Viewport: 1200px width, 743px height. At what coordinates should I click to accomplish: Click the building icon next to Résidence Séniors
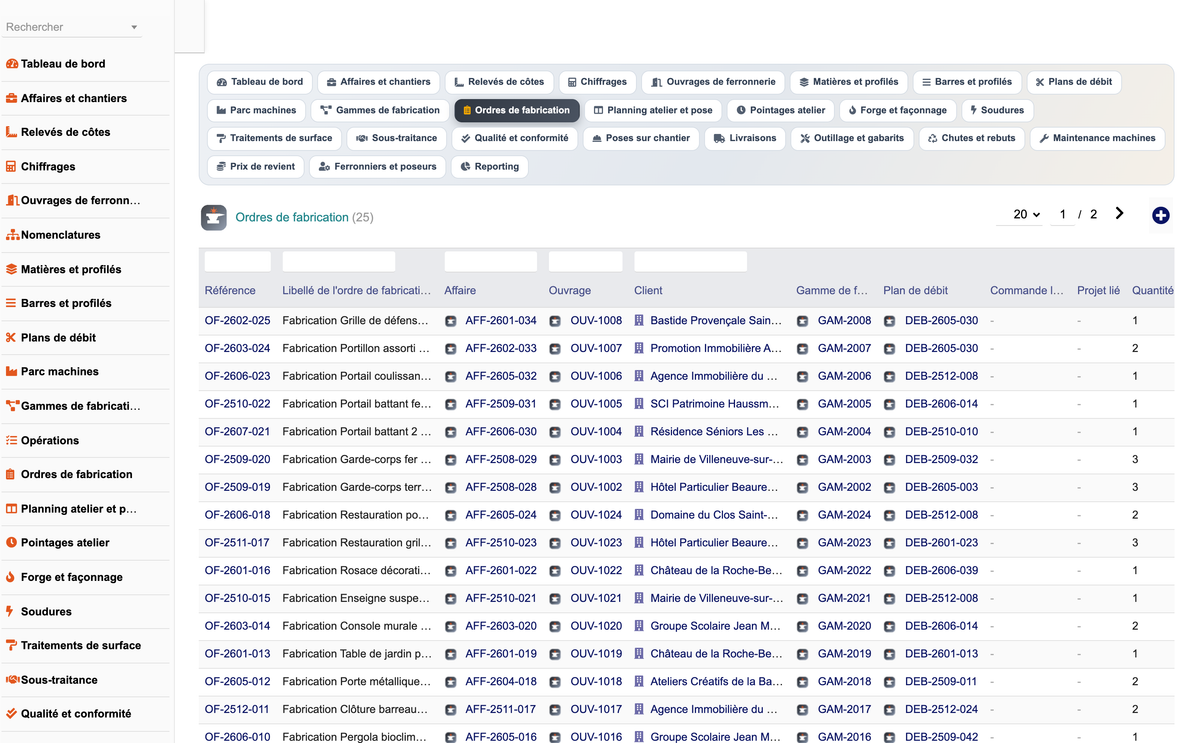pos(639,432)
